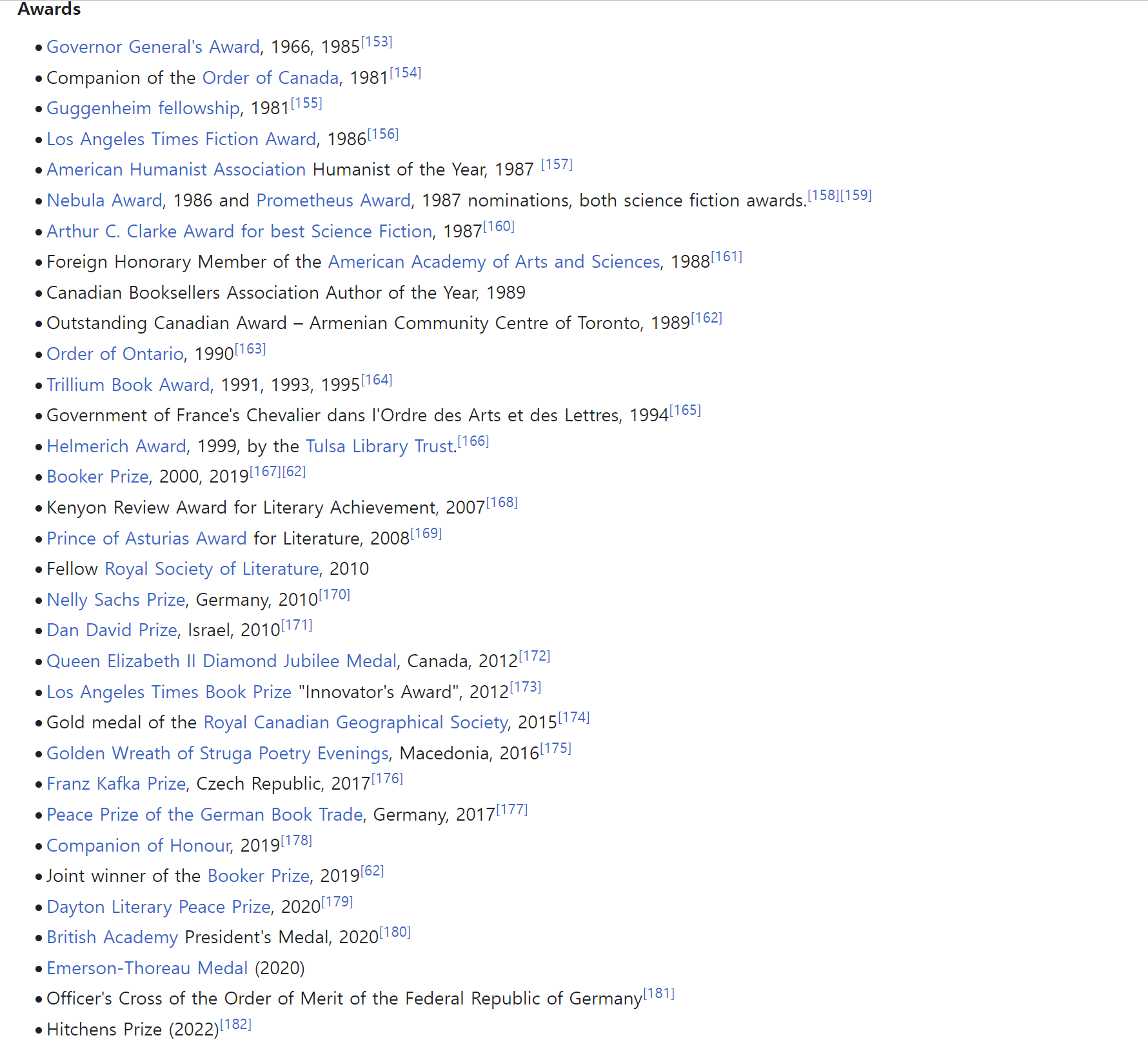Open Dayton Literary Peace Prize link
Screen dimensions: 1148x1040
[158, 907]
